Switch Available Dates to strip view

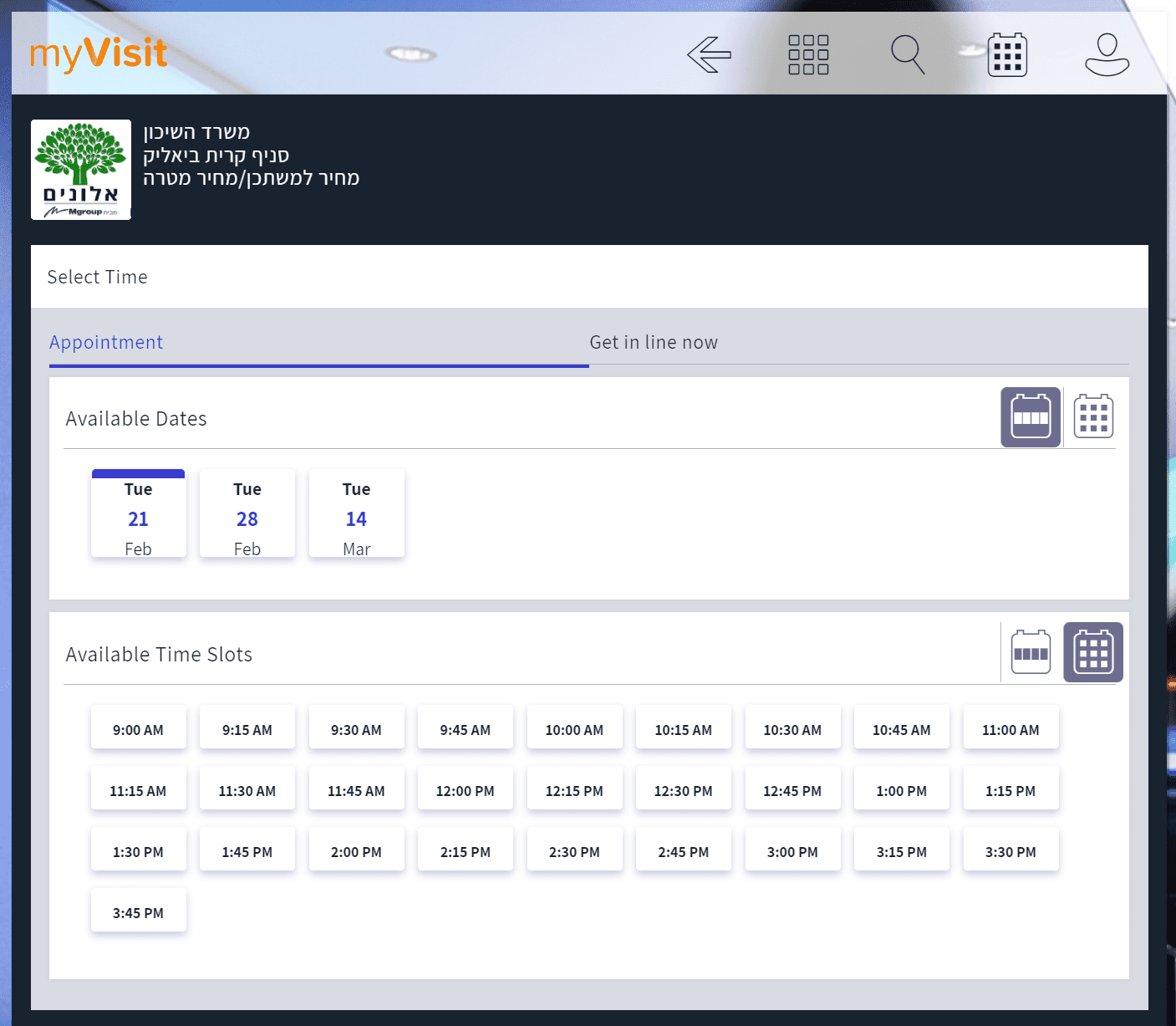pos(1031,416)
